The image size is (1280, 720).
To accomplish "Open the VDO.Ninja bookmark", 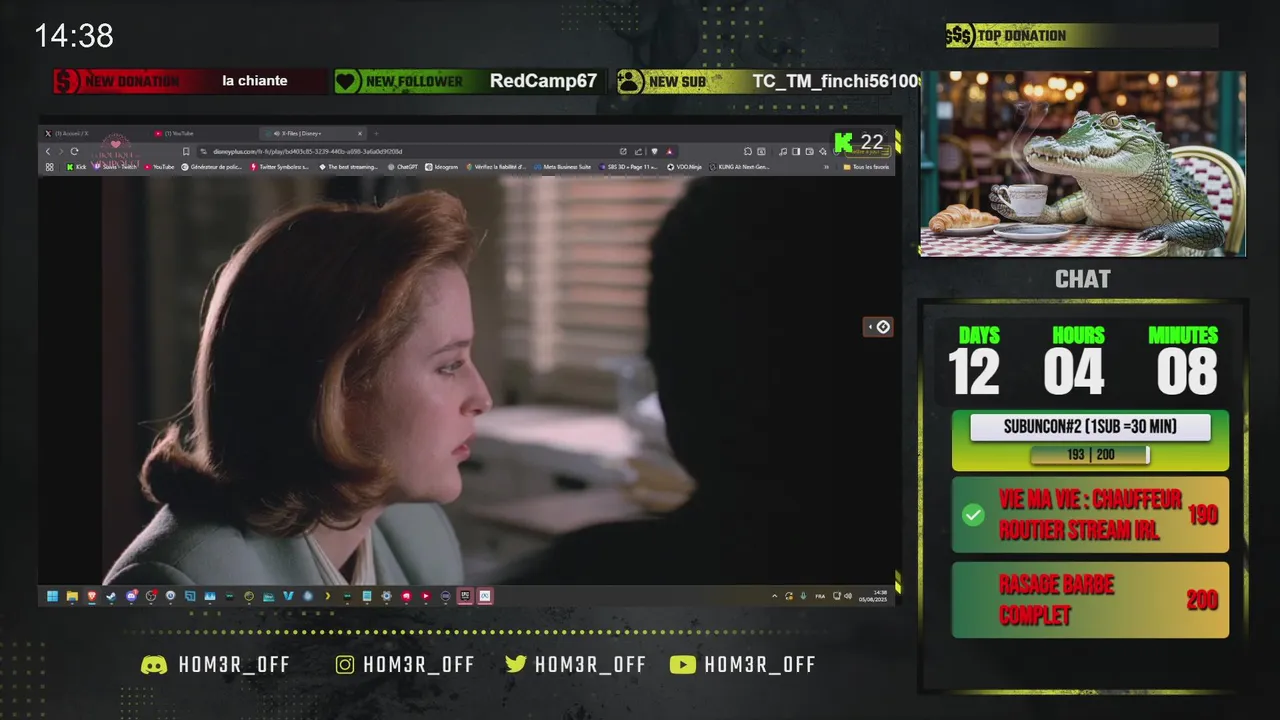I will (684, 167).
